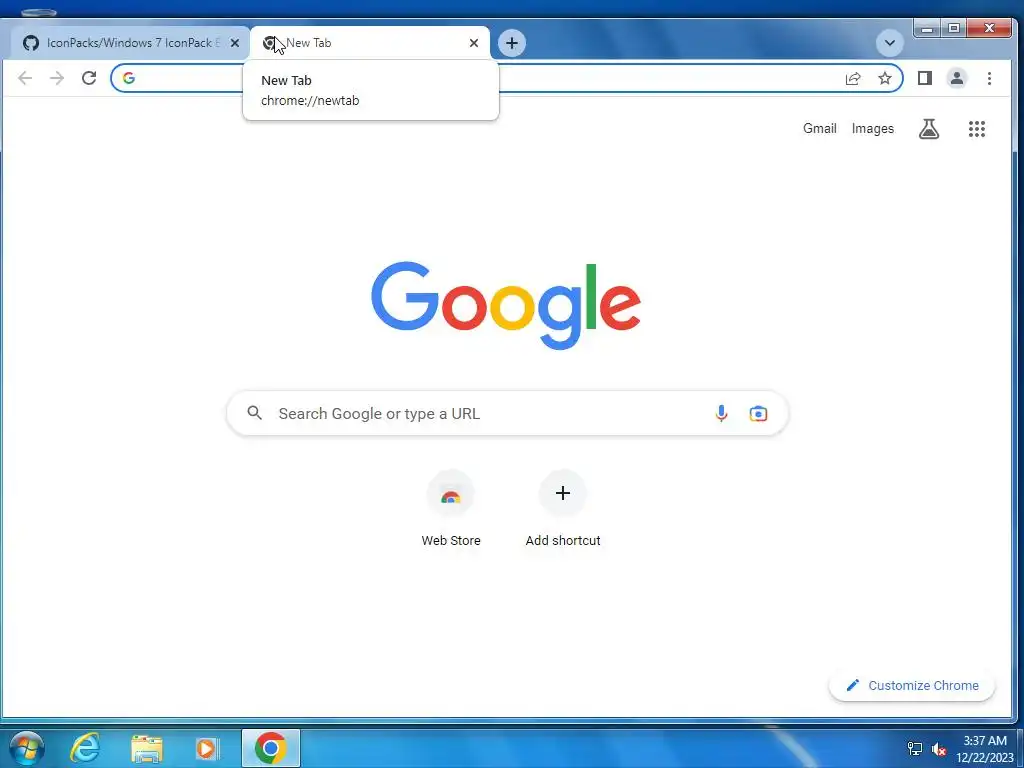Click the magnifier icon in search box
Image resolution: width=1024 pixels, height=768 pixels.
click(x=255, y=413)
